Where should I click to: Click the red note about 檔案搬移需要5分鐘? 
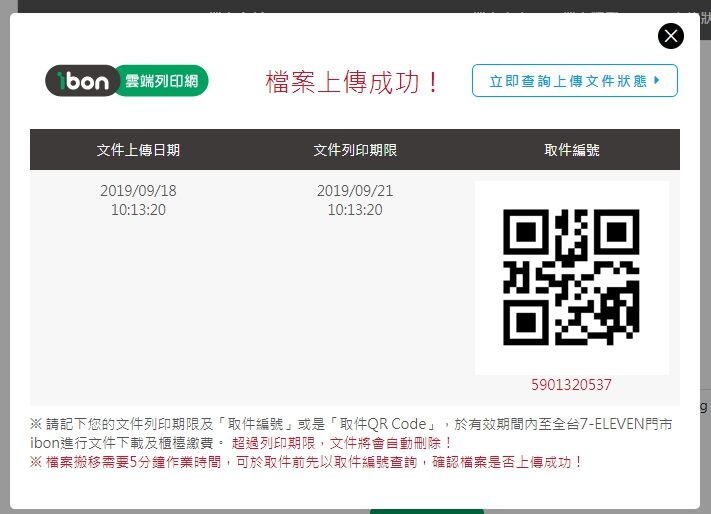click(306, 462)
